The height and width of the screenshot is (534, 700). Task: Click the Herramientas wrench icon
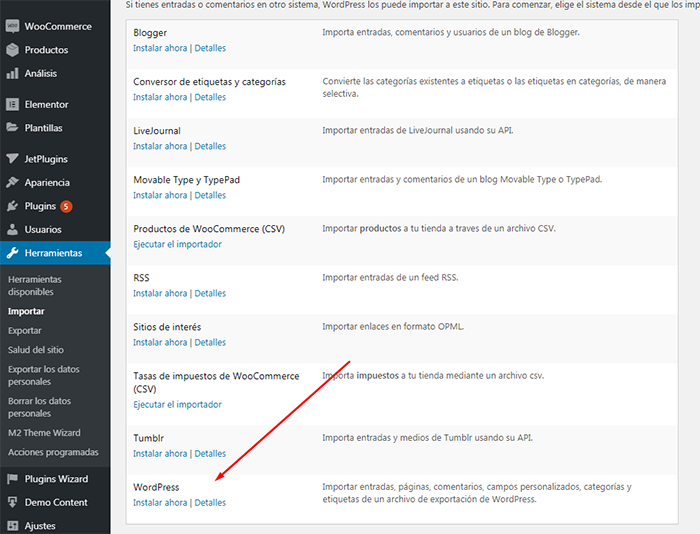pyautogui.click(x=12, y=253)
